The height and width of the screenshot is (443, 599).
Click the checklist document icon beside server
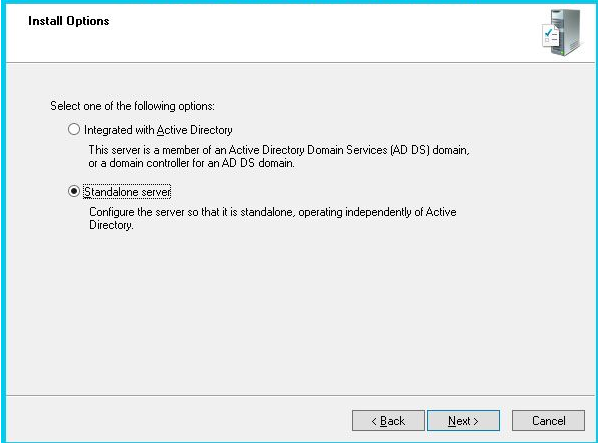tap(550, 36)
